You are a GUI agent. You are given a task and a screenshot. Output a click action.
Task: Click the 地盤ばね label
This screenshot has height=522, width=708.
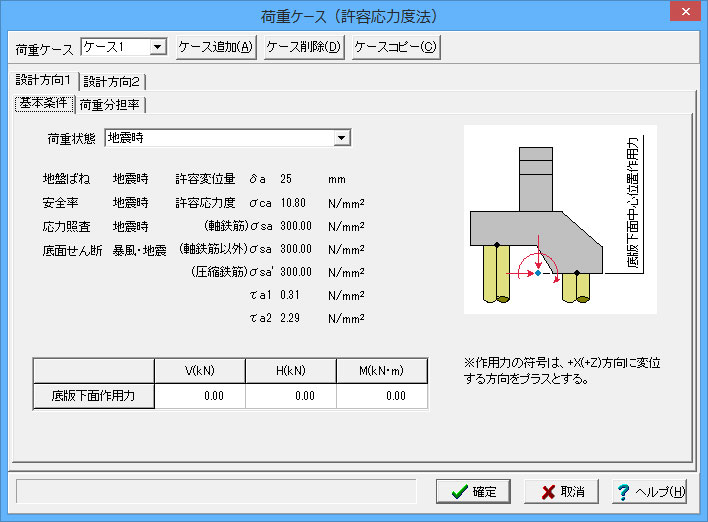66,179
